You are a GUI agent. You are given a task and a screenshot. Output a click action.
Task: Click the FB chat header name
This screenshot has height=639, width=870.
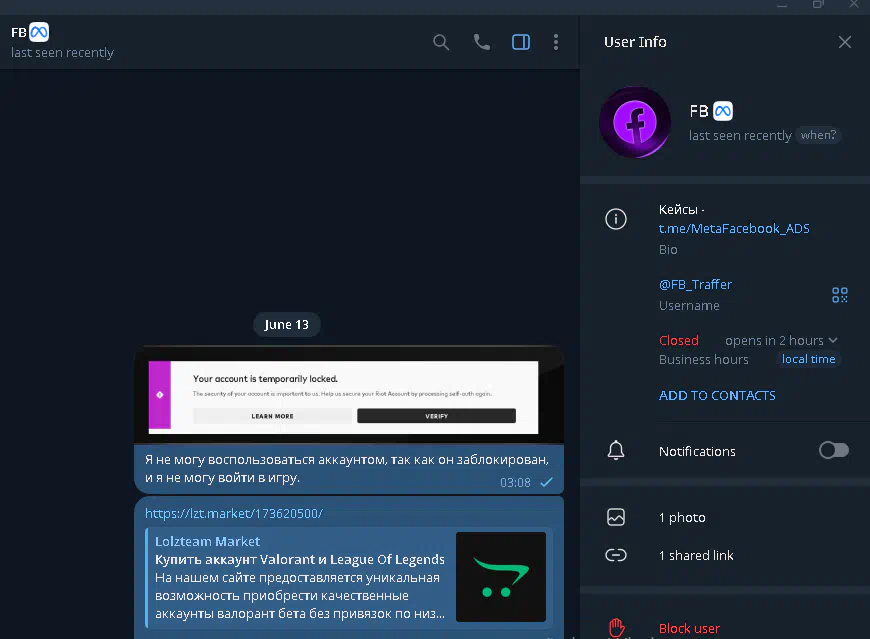[x=19, y=32]
